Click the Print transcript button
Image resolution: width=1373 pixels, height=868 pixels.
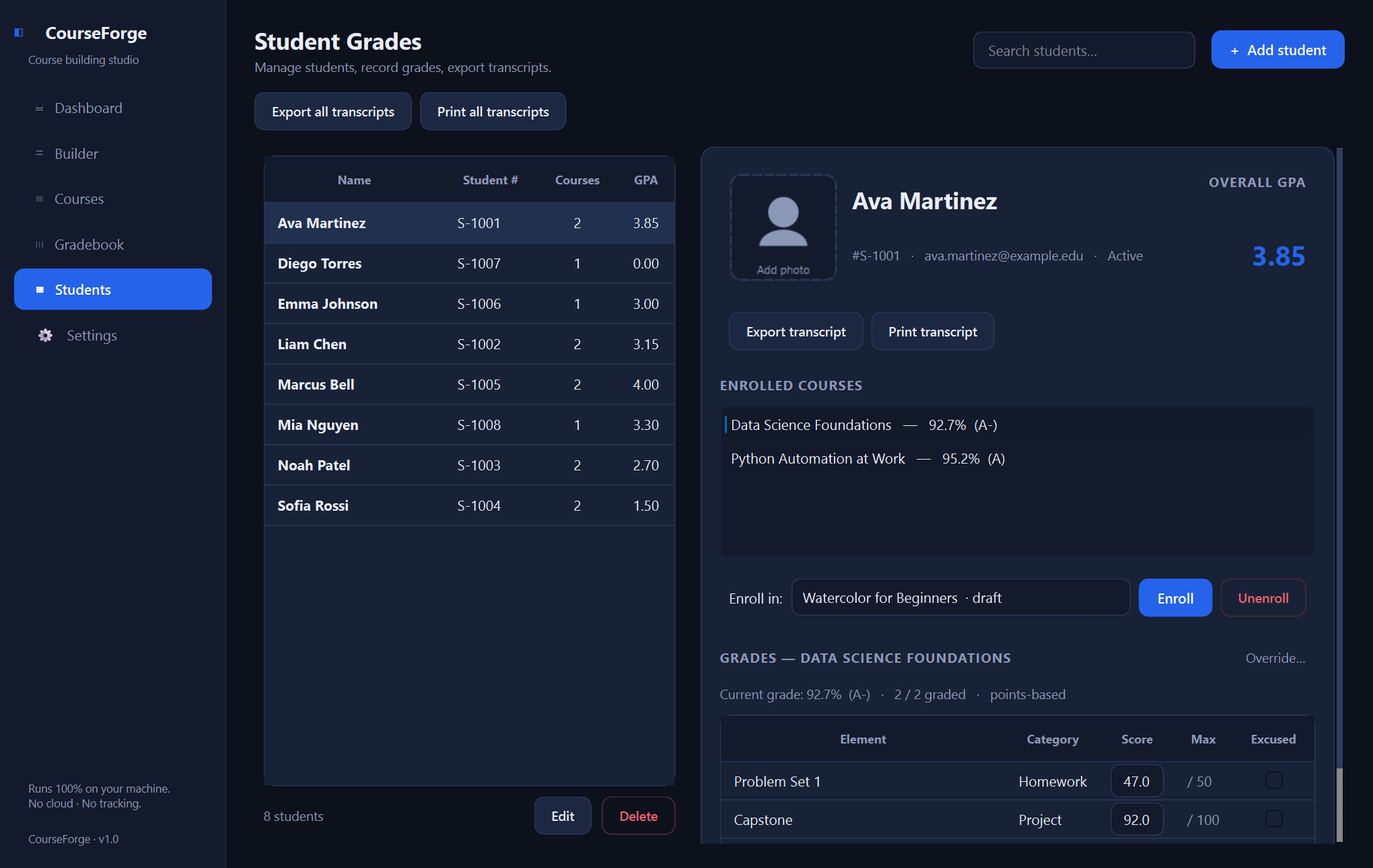click(x=932, y=332)
